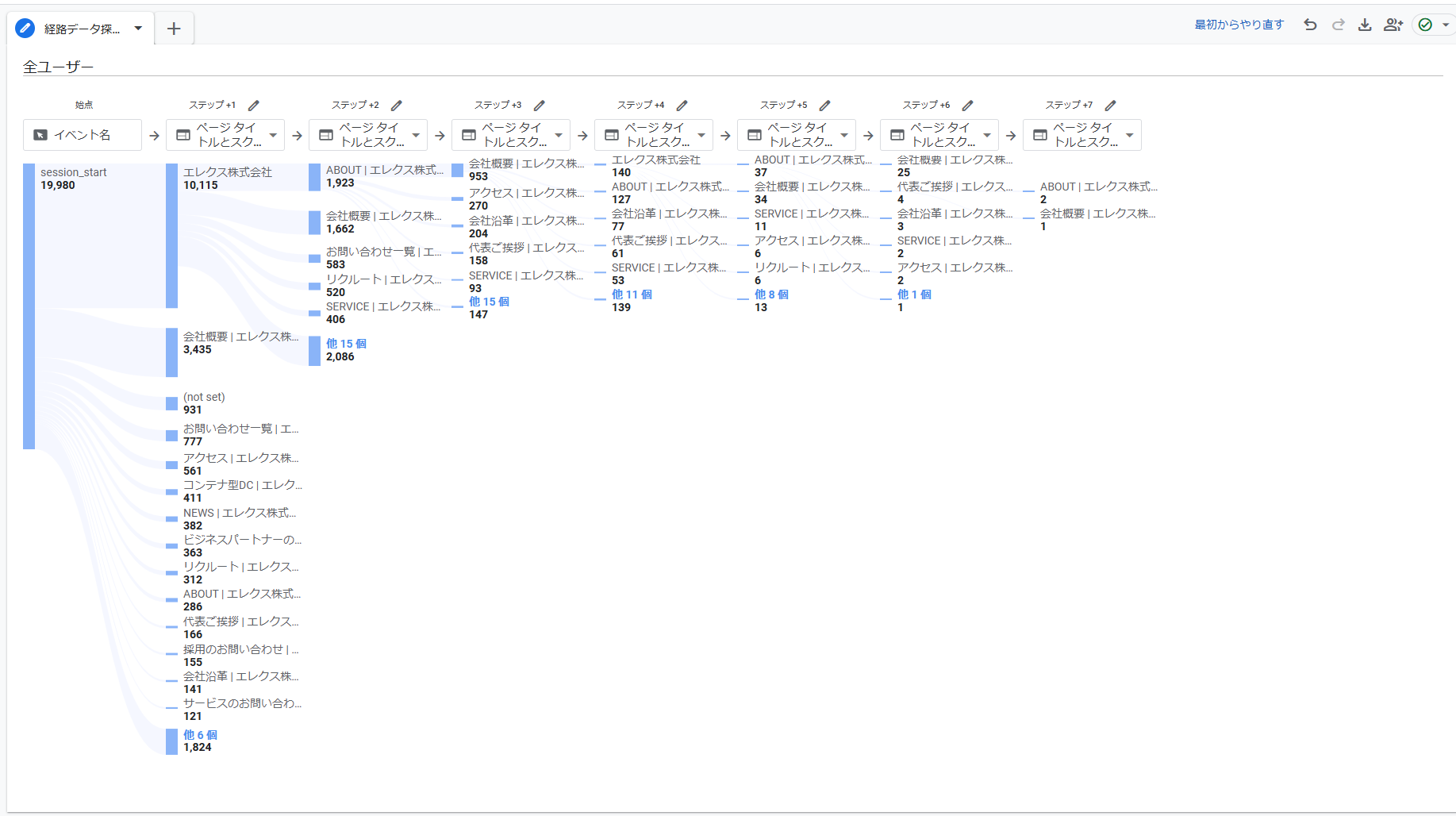Image resolution: width=1456 pixels, height=816 pixels.
Task: Click the undo icon in the toolbar
Action: pos(1310,25)
